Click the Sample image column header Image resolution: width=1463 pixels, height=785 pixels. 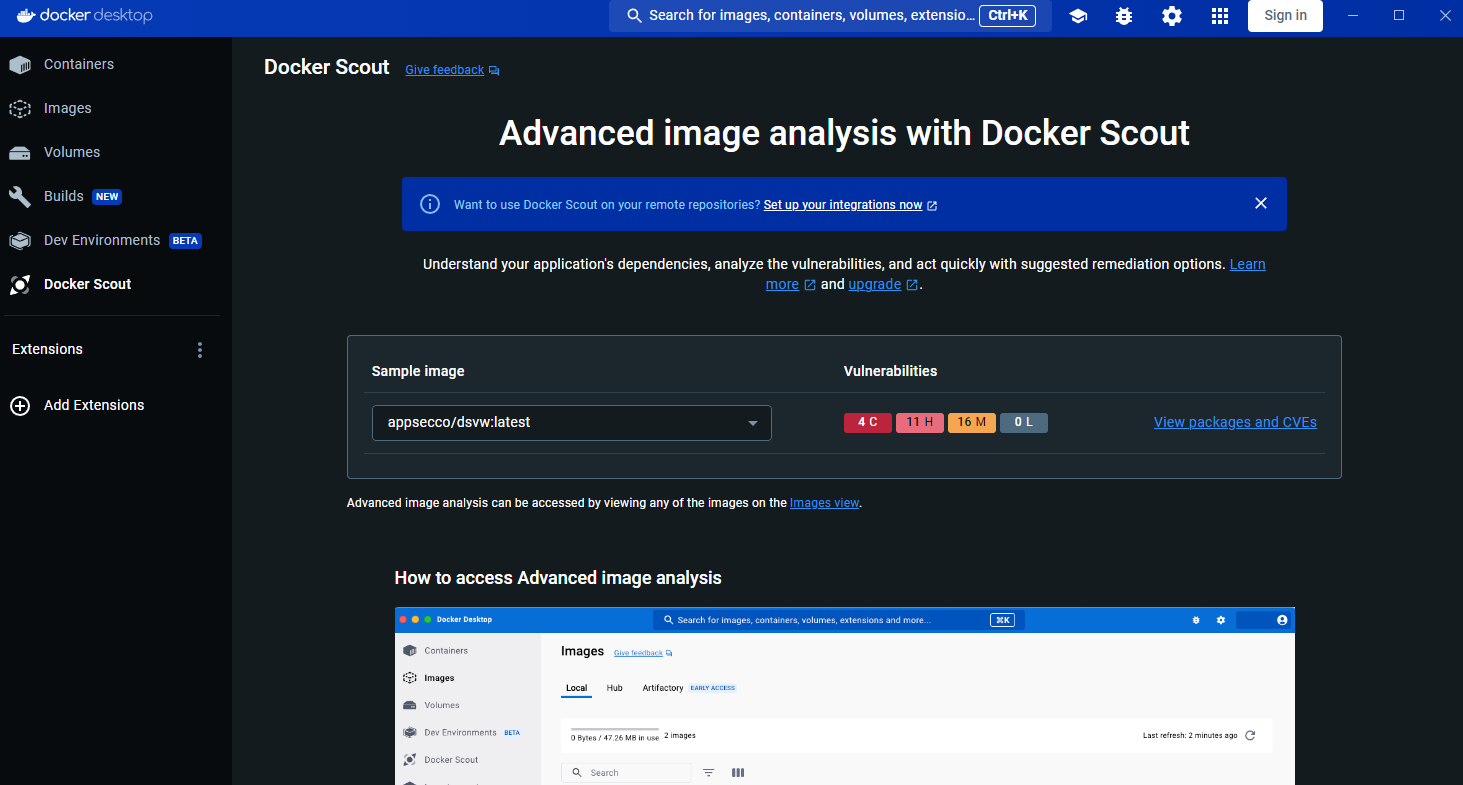coord(418,371)
